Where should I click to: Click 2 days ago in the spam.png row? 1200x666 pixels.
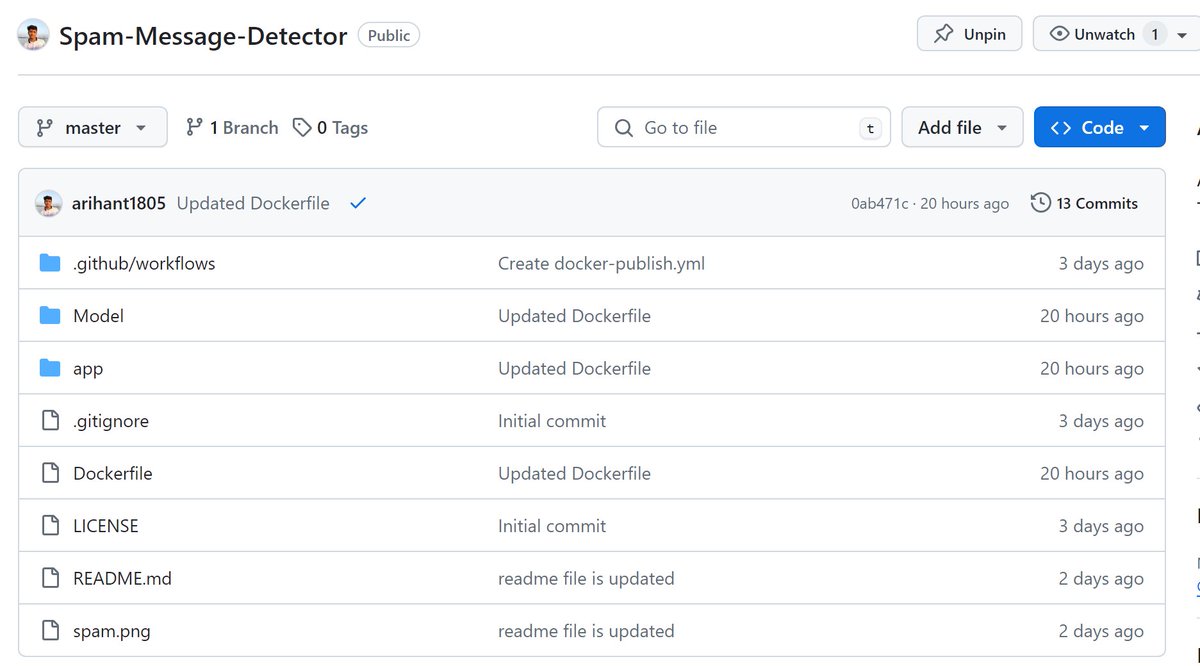1101,631
